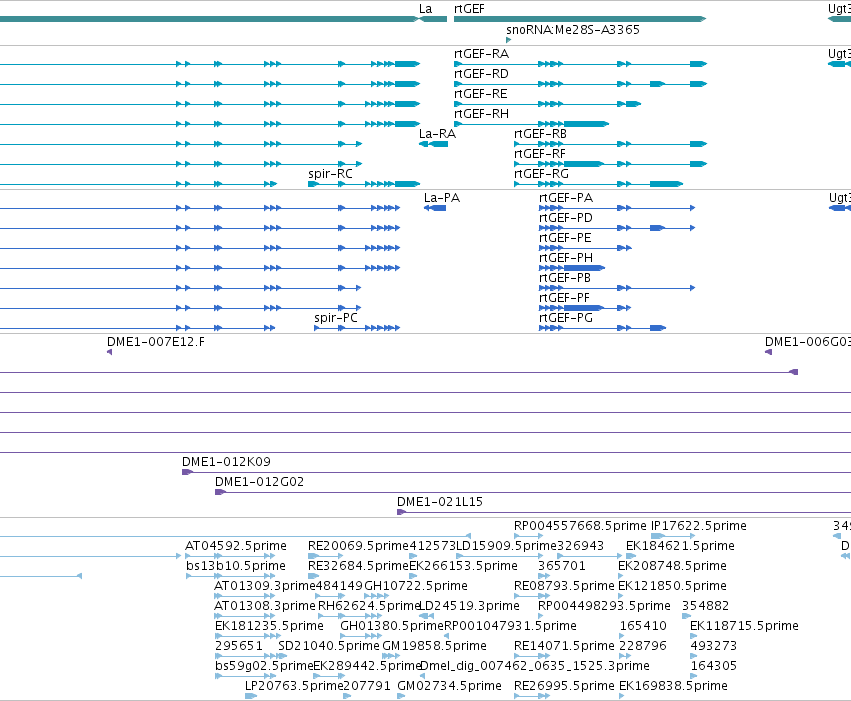
Task: Click the spir-RC transcript label
Action: pyautogui.click(x=330, y=174)
